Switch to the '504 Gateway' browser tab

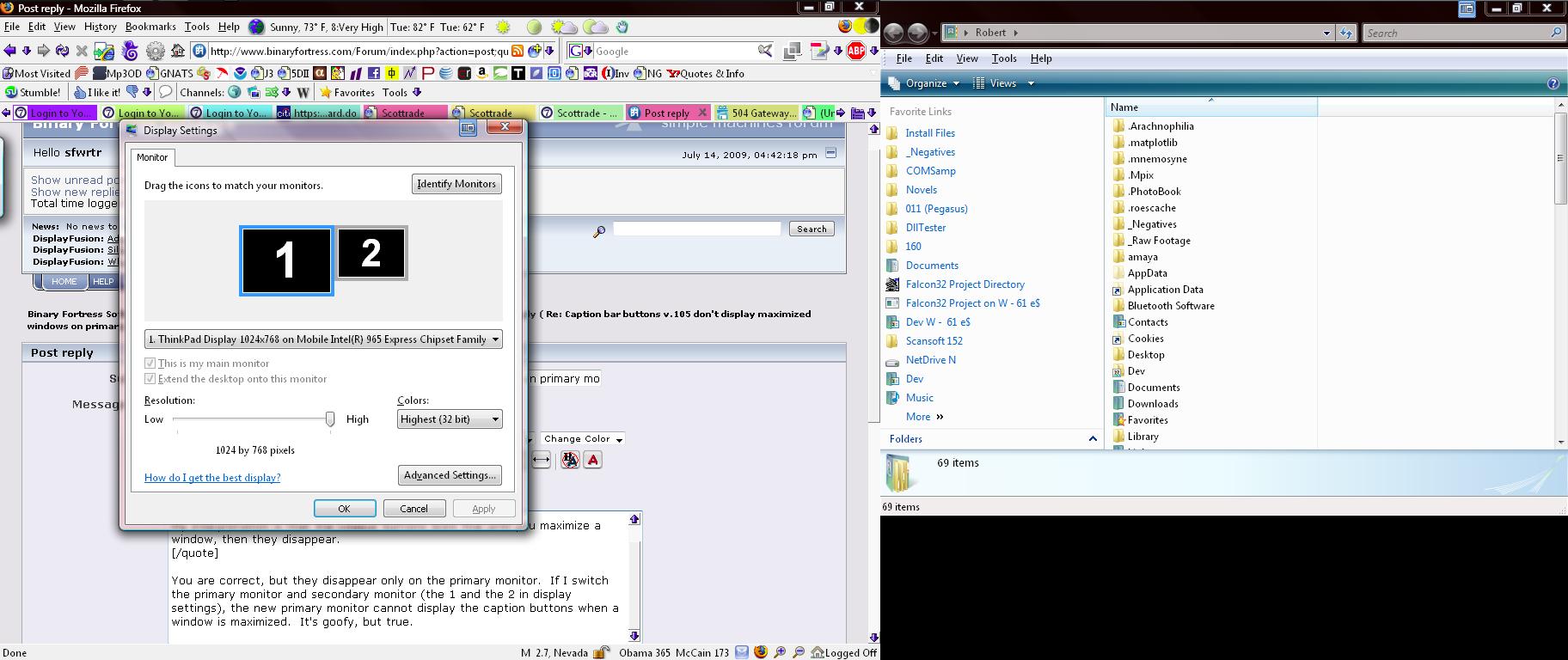click(755, 113)
